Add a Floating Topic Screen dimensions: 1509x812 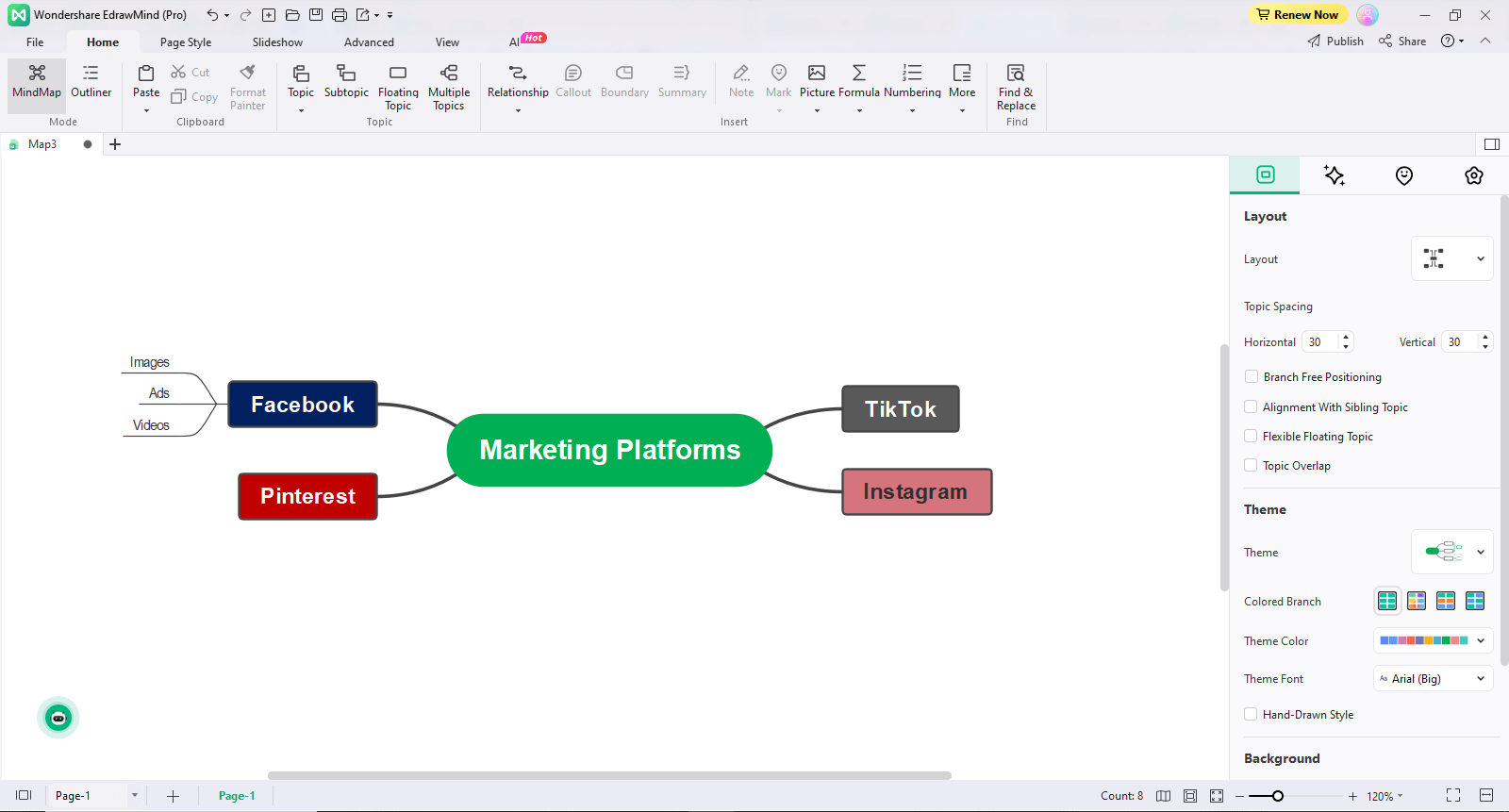pos(398,87)
